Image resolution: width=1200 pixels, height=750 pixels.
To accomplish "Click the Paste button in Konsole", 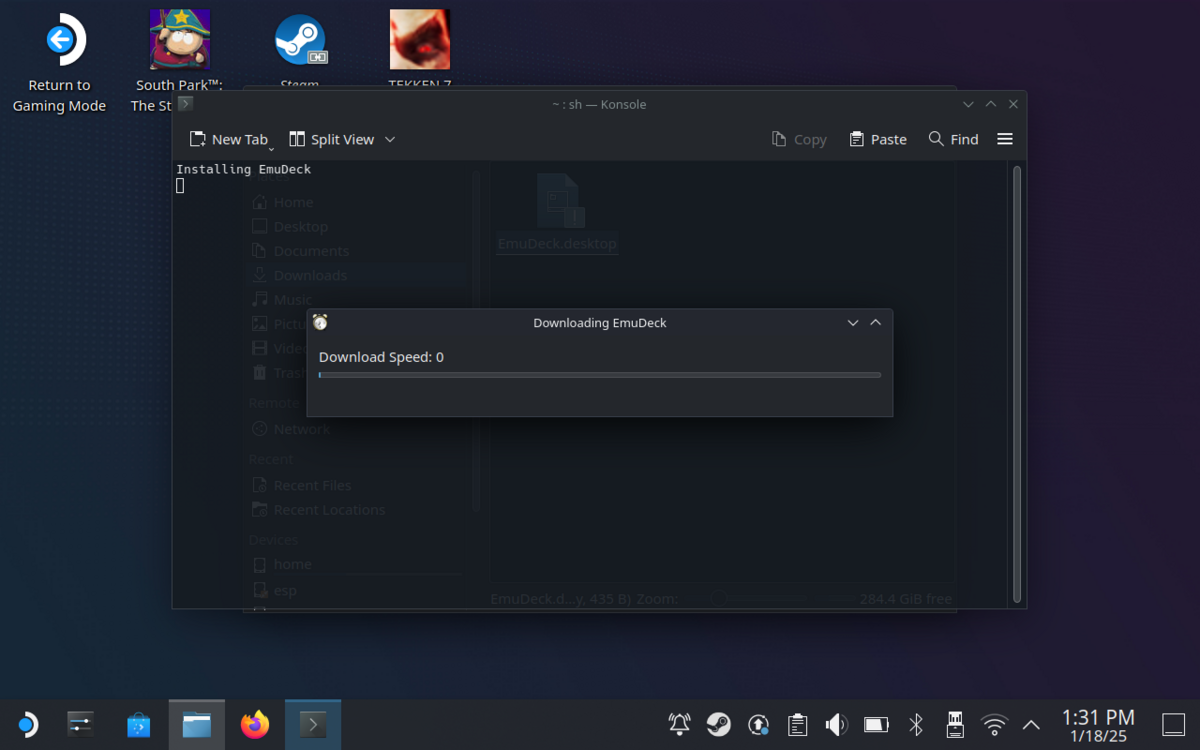I will pyautogui.click(x=878, y=139).
